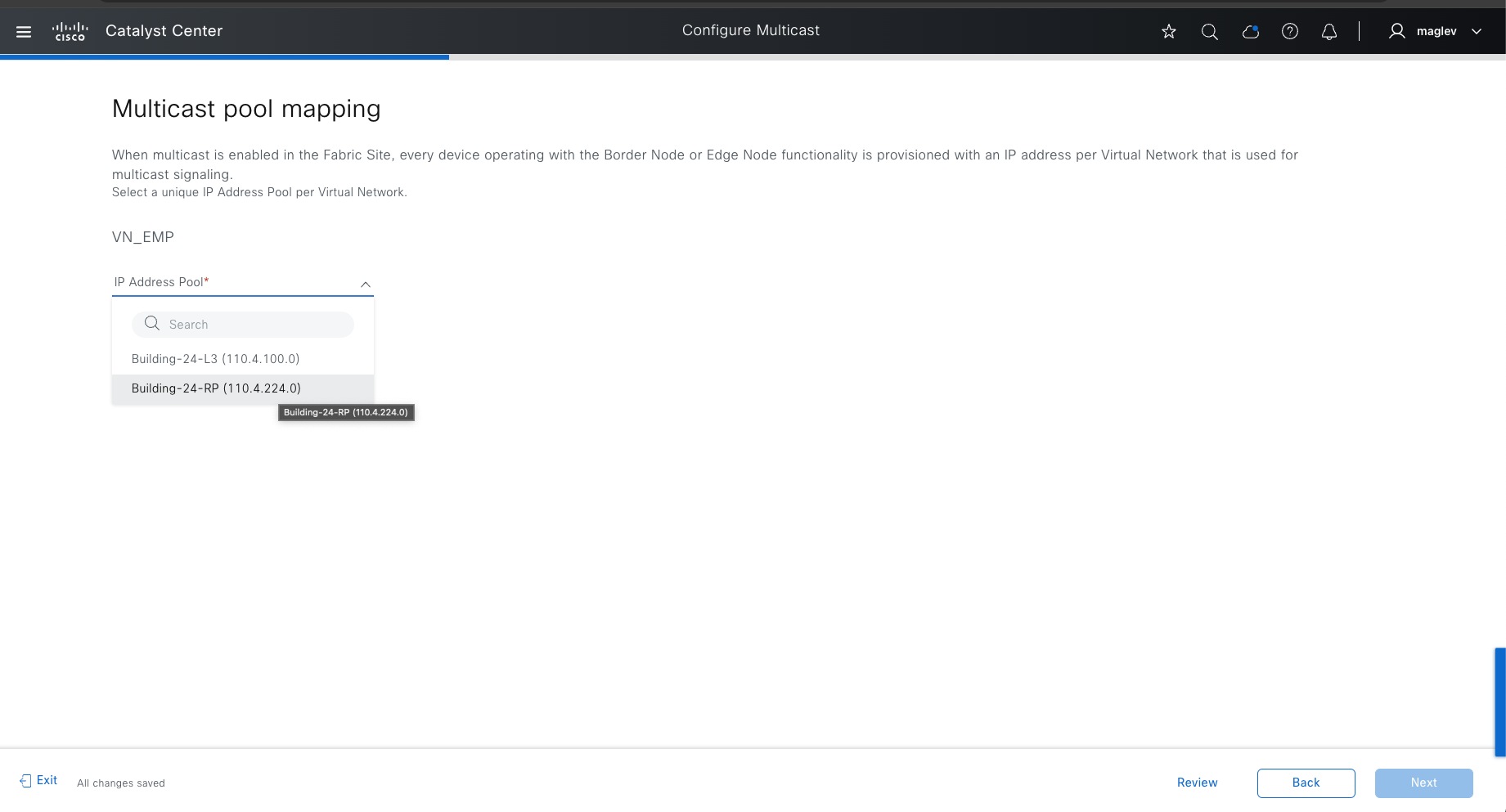Open the favorites star
Viewport: 1506px width, 812px height.
point(1168,31)
